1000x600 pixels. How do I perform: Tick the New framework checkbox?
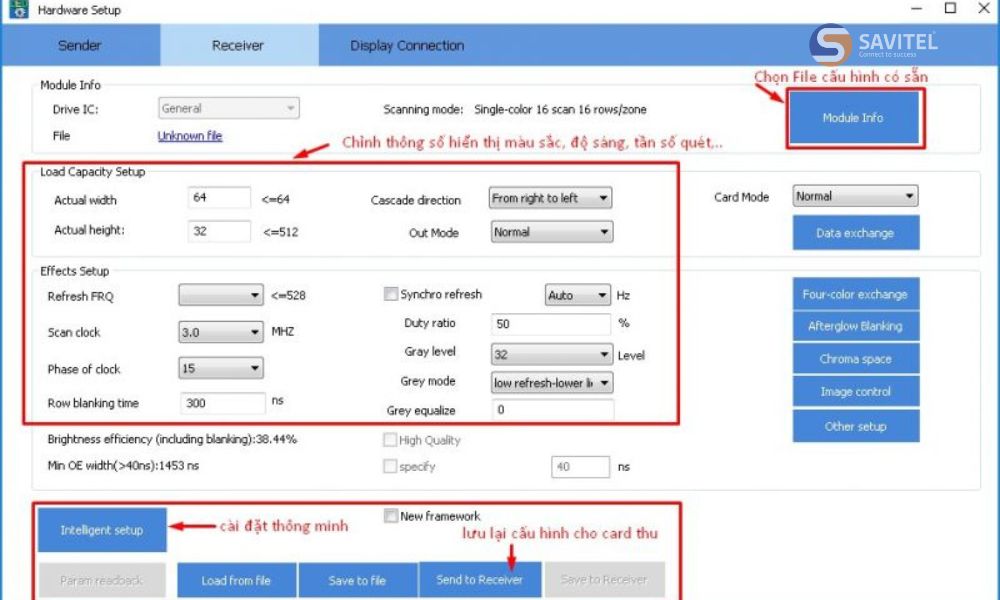391,516
